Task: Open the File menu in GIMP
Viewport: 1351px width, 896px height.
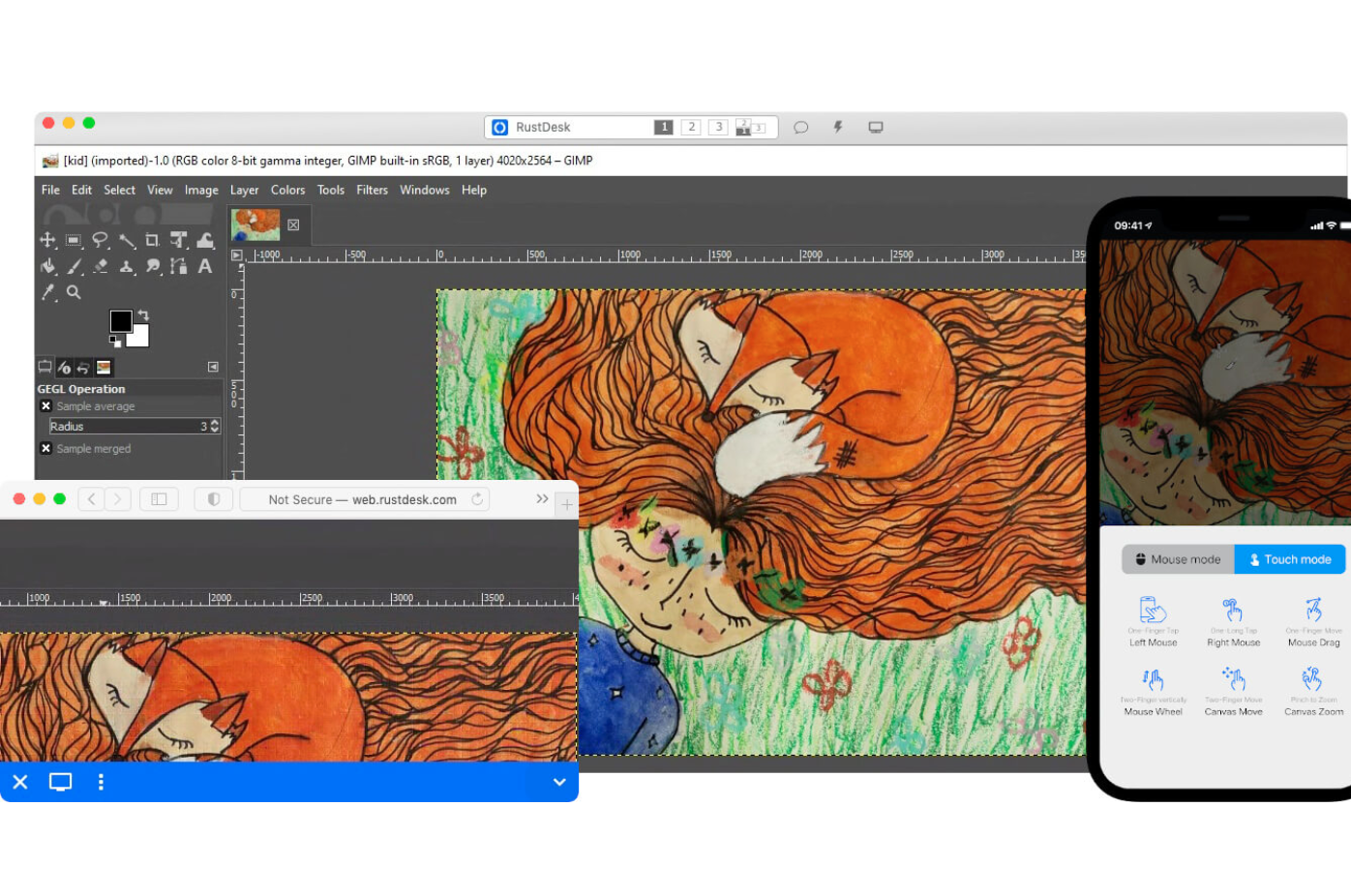Action: 50,191
